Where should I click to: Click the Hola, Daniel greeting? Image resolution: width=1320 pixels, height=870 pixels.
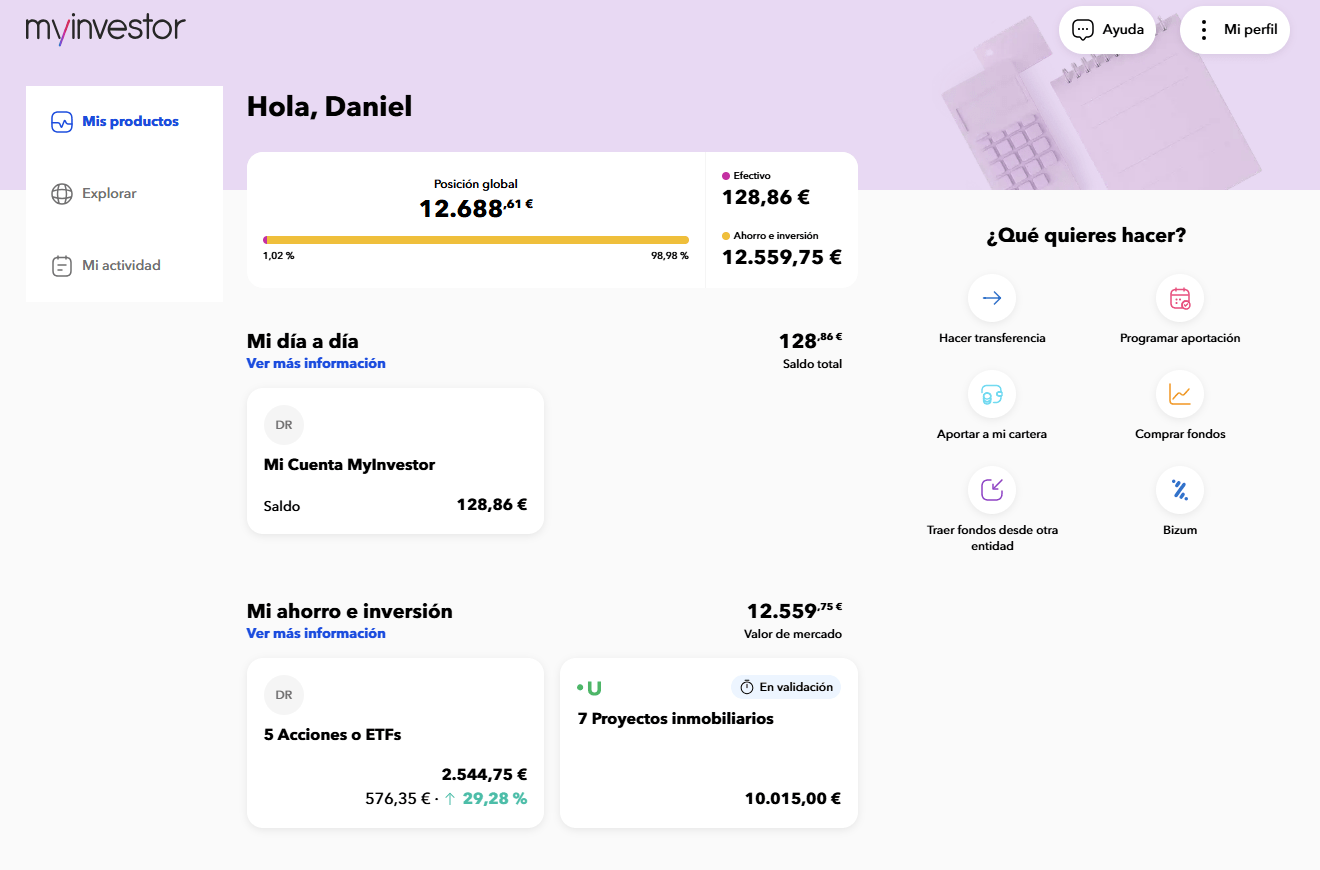(329, 107)
